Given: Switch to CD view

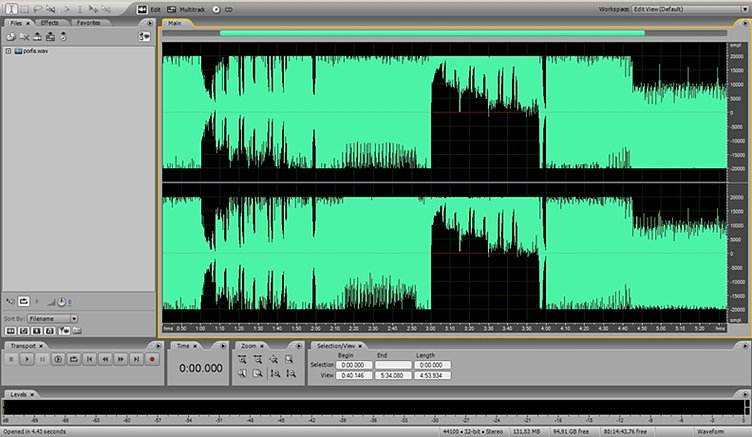Looking at the screenshot, I should tap(222, 8).
